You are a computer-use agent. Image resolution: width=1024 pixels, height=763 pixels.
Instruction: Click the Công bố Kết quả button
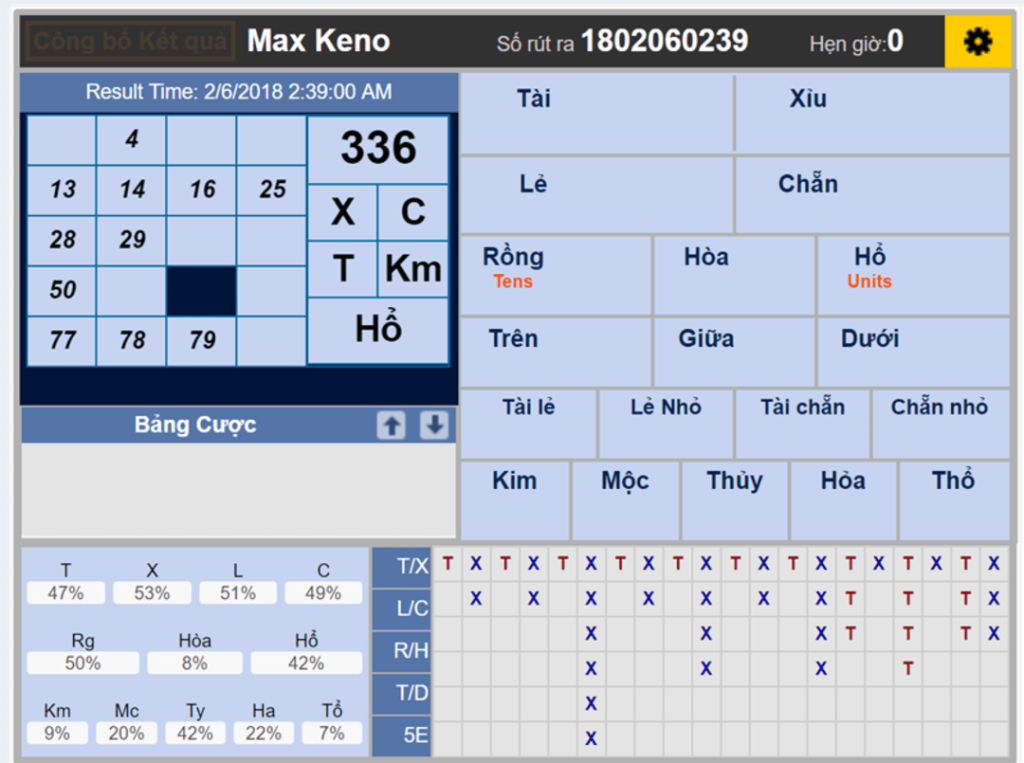coord(130,41)
